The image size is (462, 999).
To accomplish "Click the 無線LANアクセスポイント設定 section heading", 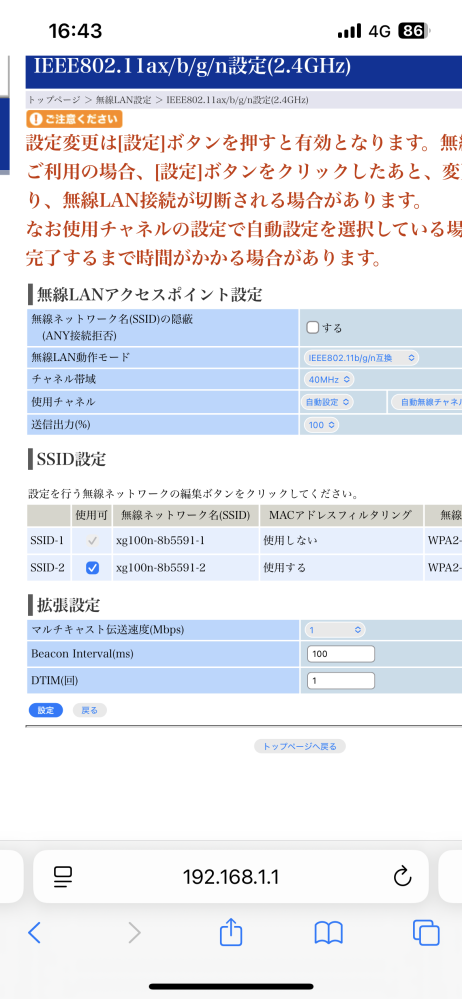I will click(x=150, y=295).
